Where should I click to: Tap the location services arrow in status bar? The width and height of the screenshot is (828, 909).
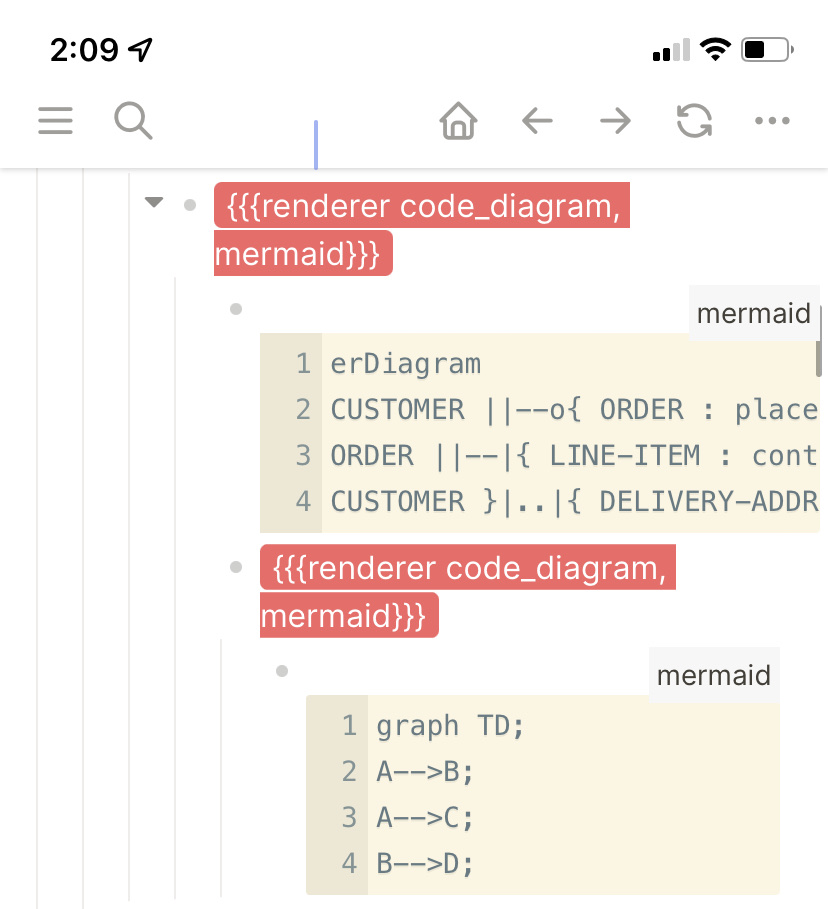pyautogui.click(x=140, y=48)
